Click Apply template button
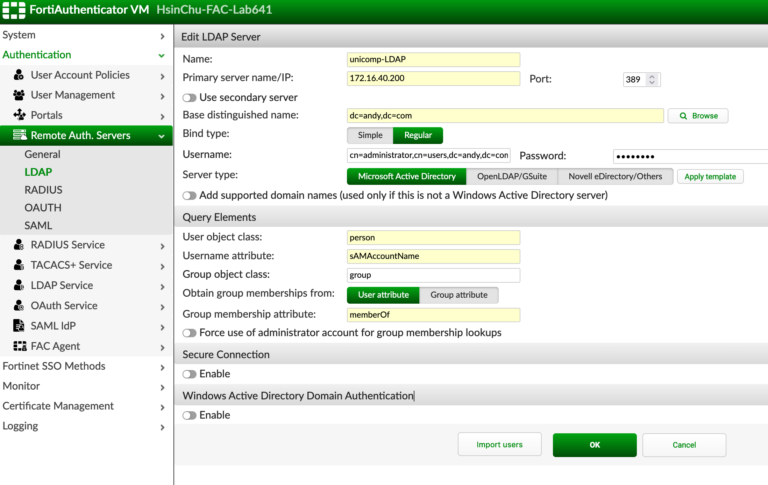The width and height of the screenshot is (768, 485). tap(710, 176)
